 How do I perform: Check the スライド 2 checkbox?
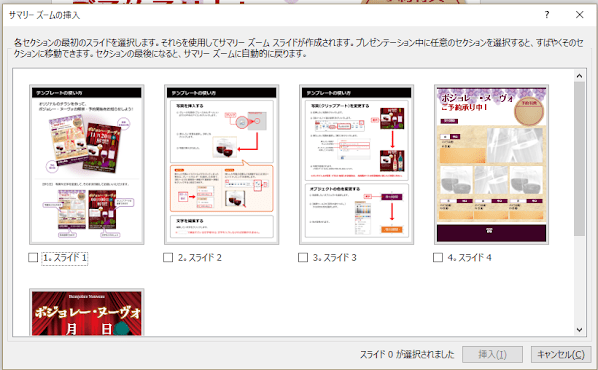pos(168,258)
